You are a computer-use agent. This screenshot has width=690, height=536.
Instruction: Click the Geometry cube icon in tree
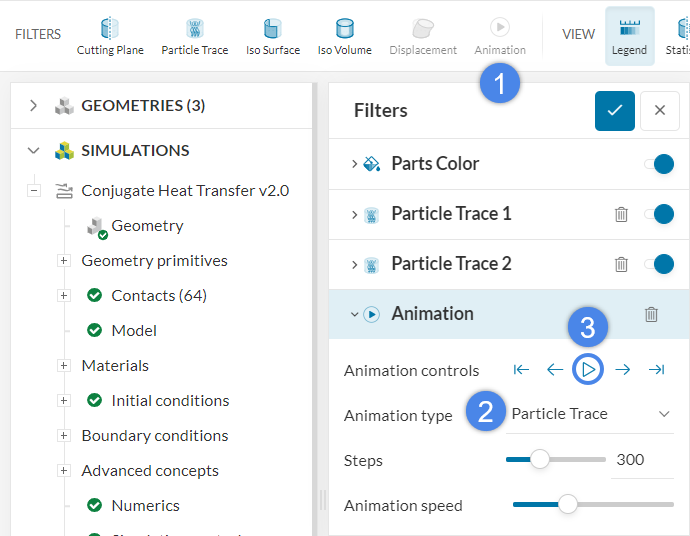pos(96,227)
